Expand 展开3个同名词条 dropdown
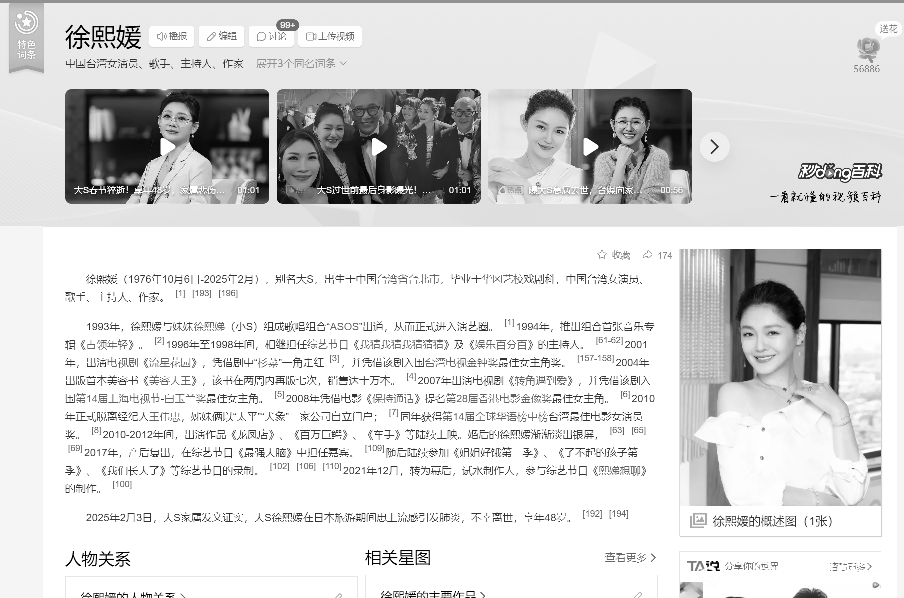The width and height of the screenshot is (904, 598). tap(301, 63)
